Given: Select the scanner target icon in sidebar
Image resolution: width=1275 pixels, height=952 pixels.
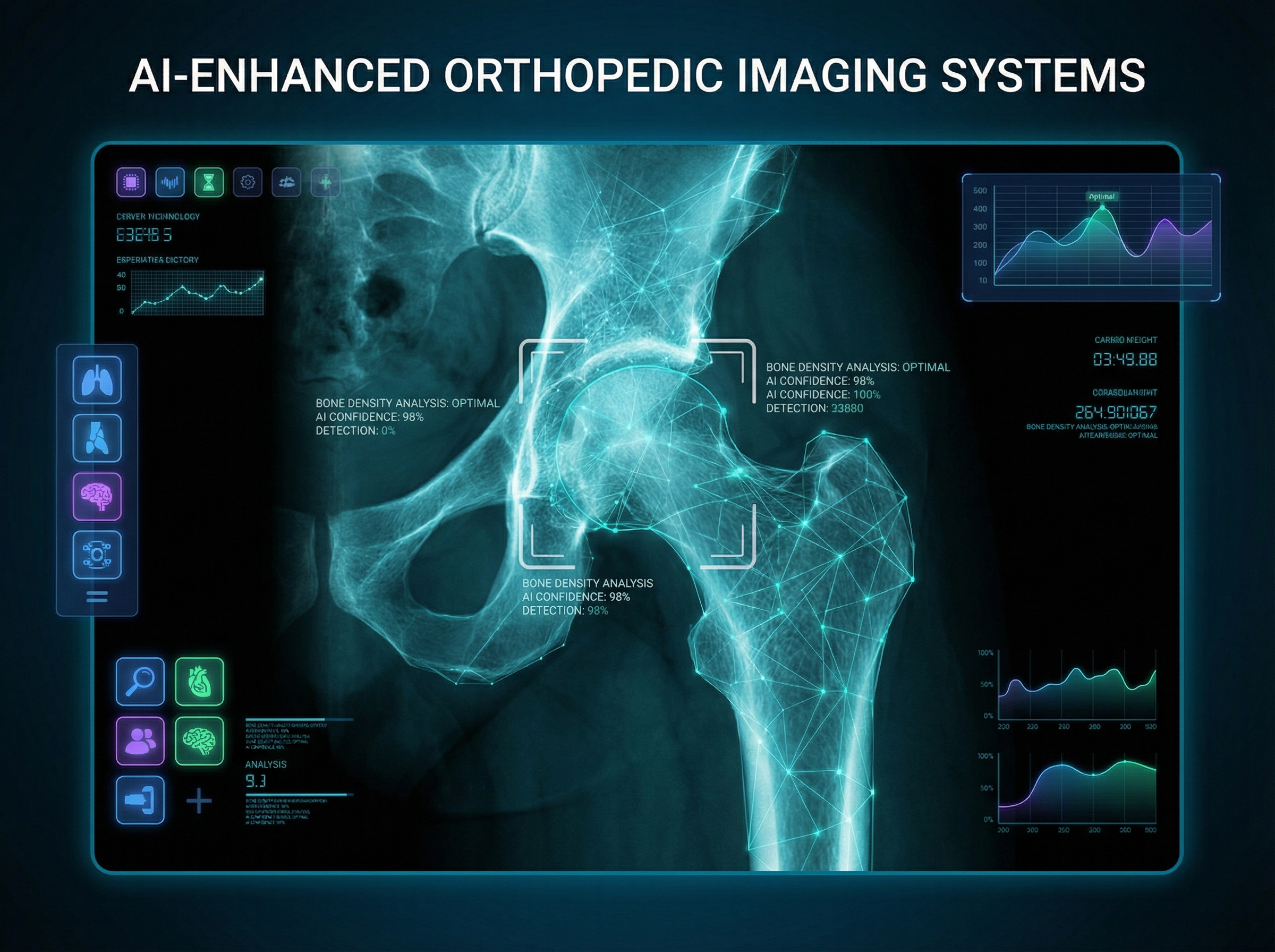Looking at the screenshot, I should 97,555.
